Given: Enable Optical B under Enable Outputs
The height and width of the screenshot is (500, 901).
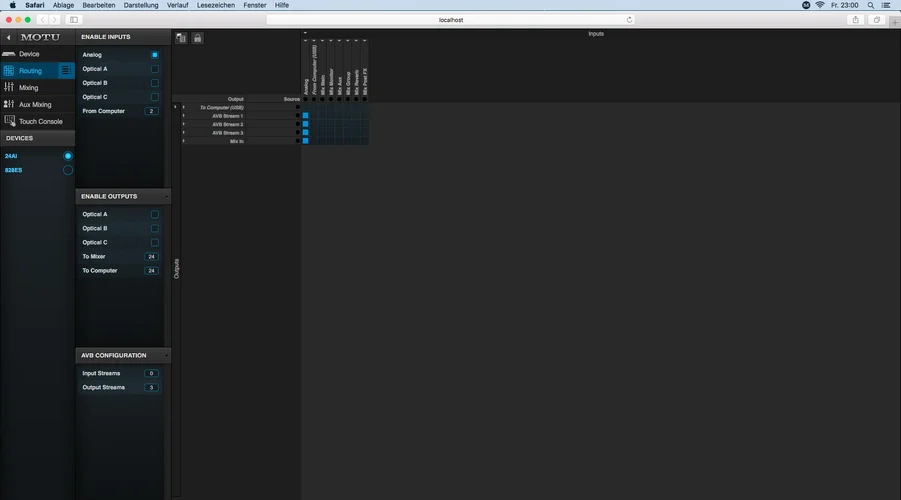Looking at the screenshot, I should pyautogui.click(x=155, y=228).
